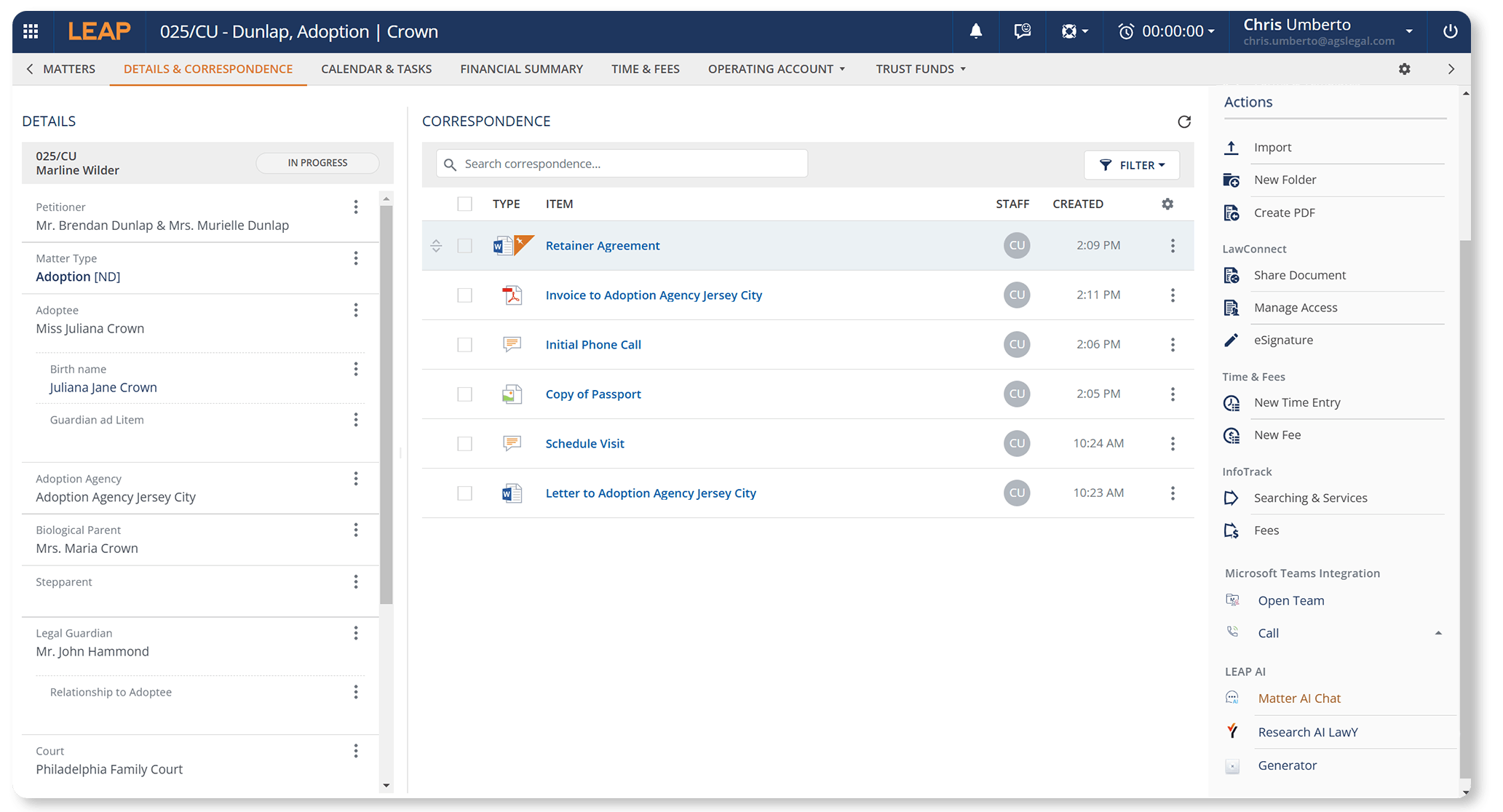Viewport: 1503px width, 812px height.
Task: Select the Copy of Passport checkbox
Action: pyautogui.click(x=464, y=394)
